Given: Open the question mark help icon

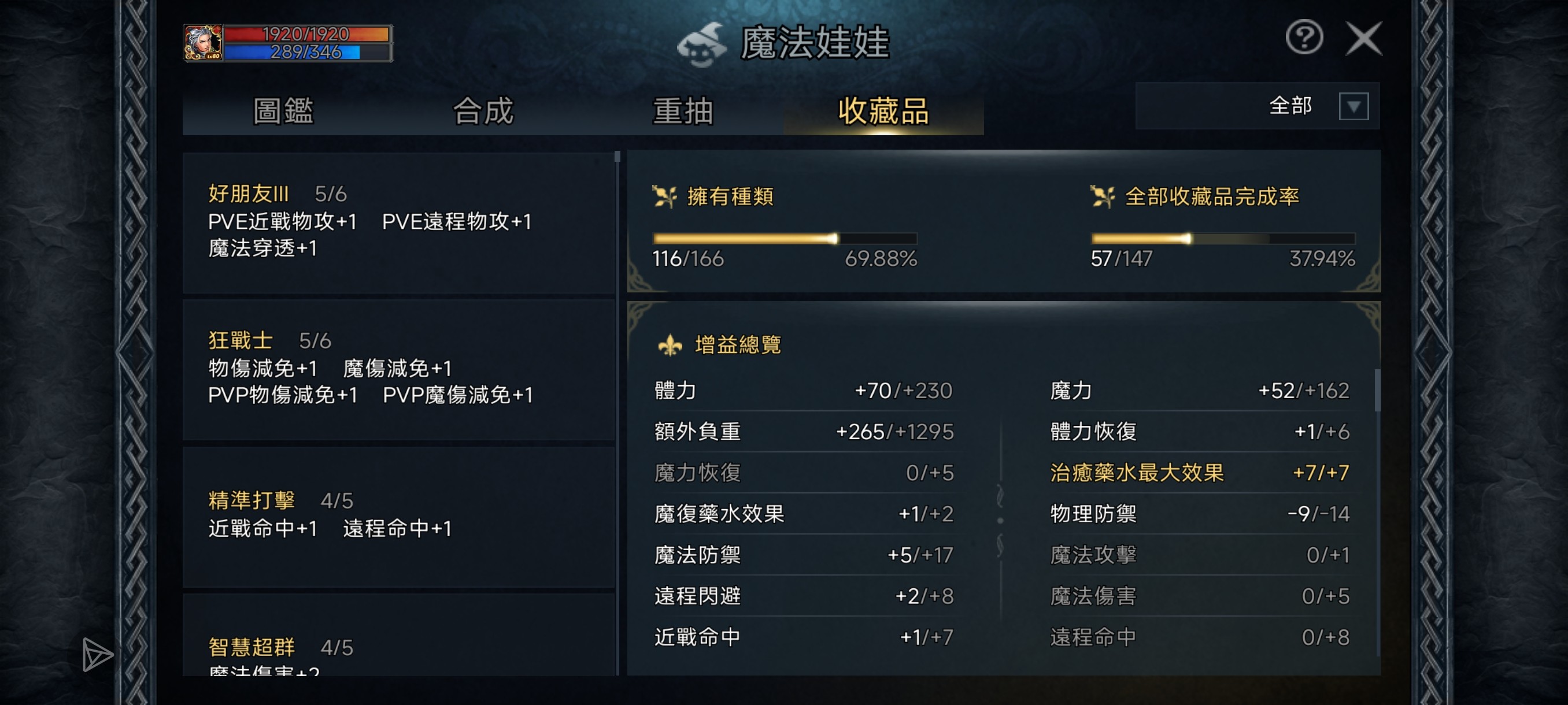Looking at the screenshot, I should click(1304, 38).
